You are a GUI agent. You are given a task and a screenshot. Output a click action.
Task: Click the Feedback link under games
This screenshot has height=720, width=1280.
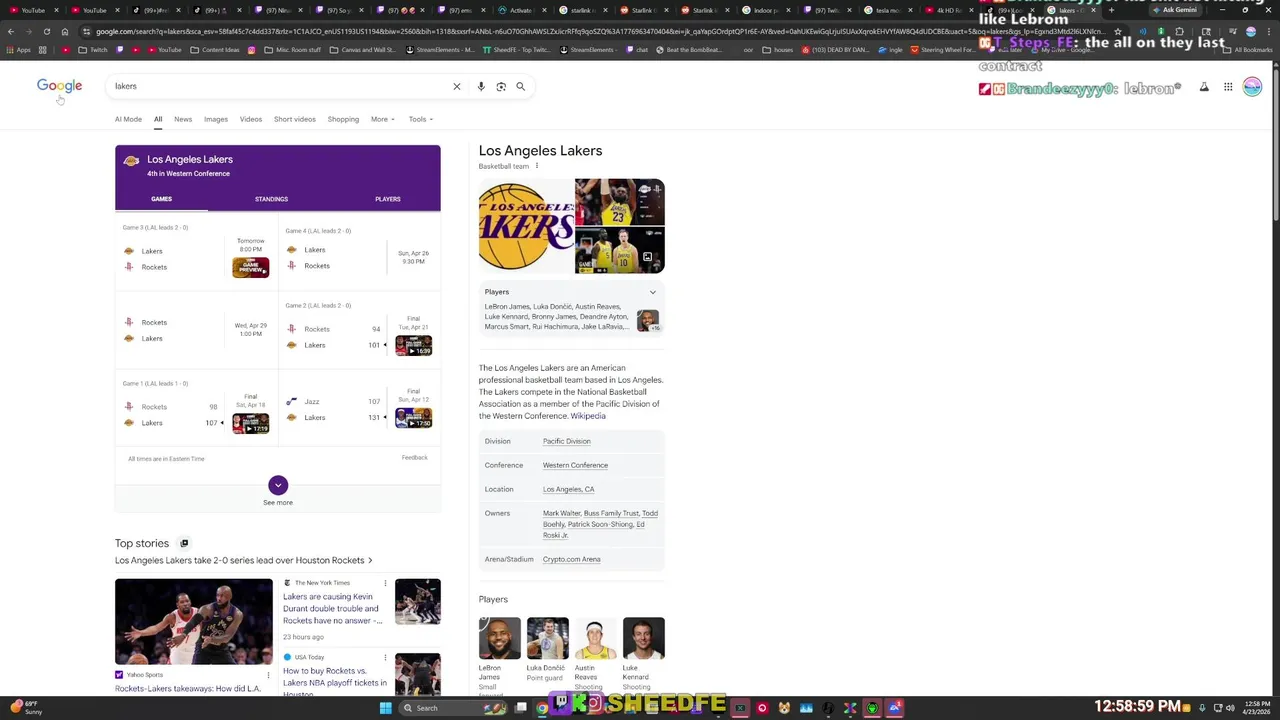coord(414,458)
